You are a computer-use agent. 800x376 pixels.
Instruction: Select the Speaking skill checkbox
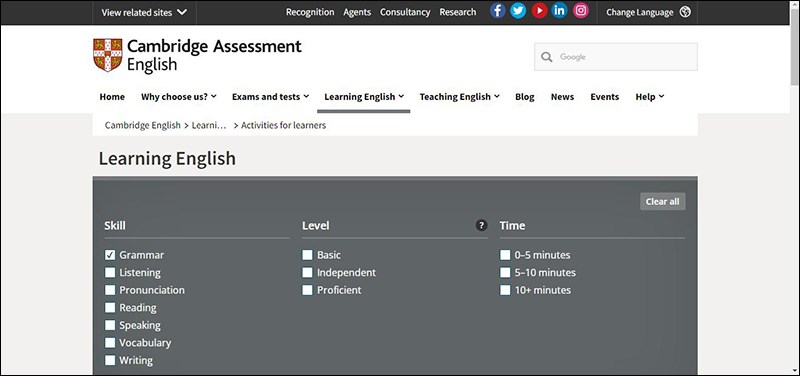coord(110,325)
